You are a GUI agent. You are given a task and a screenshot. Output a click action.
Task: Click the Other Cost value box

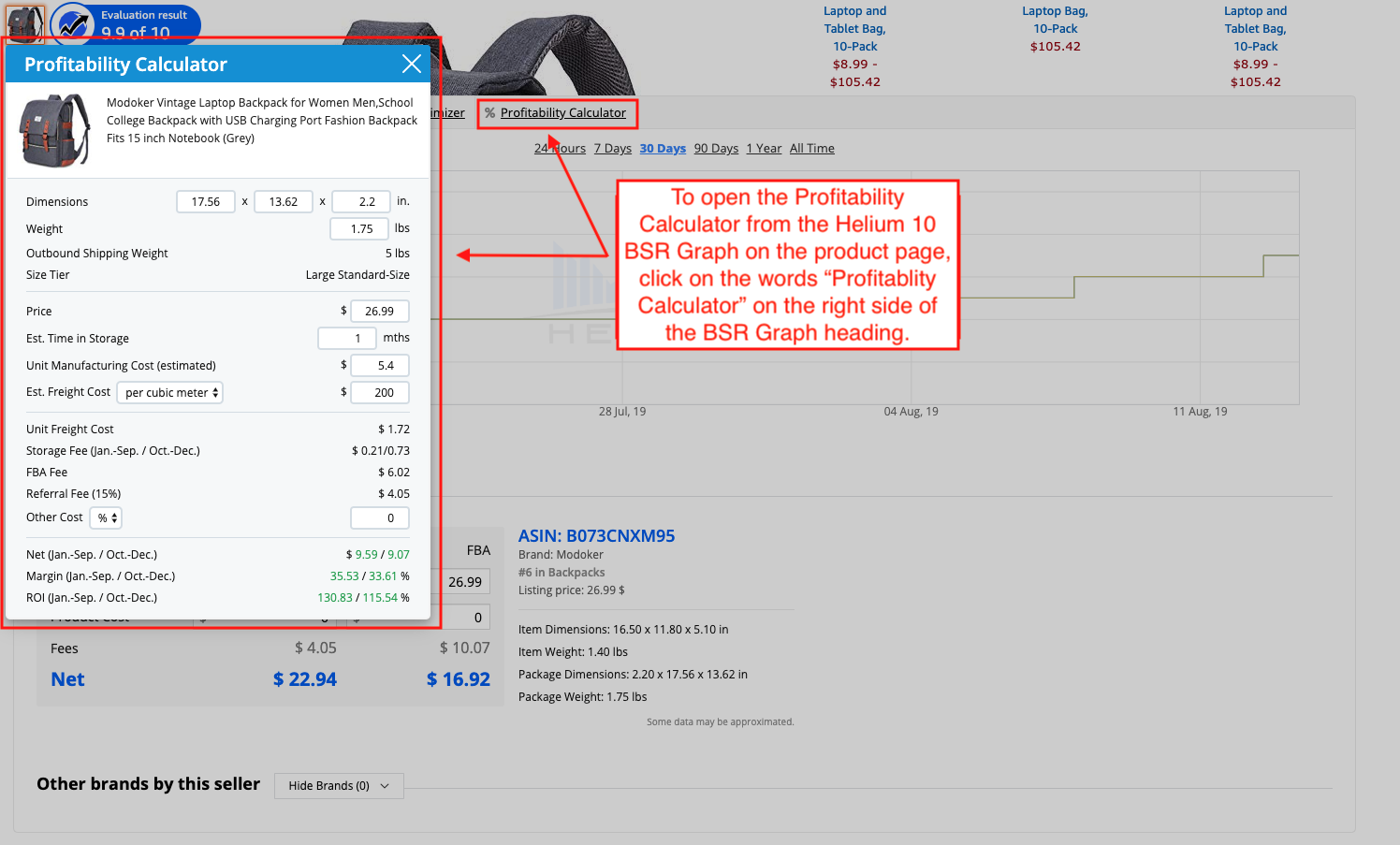(379, 517)
